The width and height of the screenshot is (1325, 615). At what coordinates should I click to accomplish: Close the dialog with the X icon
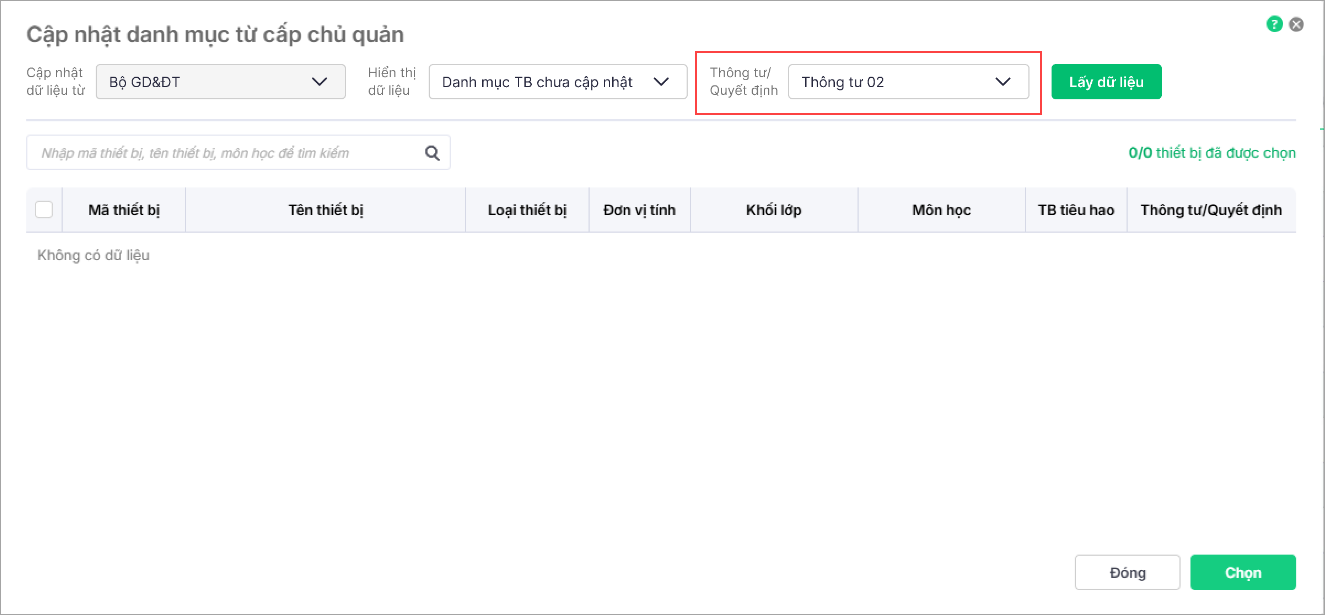[x=1296, y=24]
